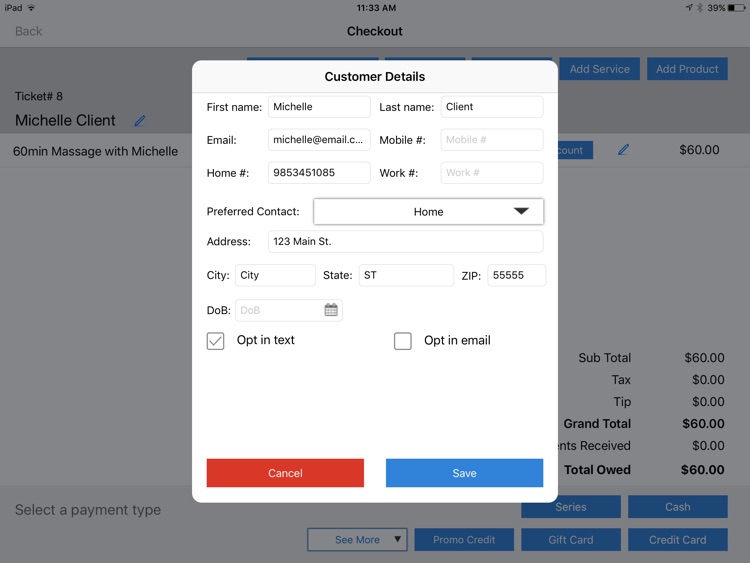Uncheck the Opt in text checkbox
750x563 pixels.
[x=215, y=341]
